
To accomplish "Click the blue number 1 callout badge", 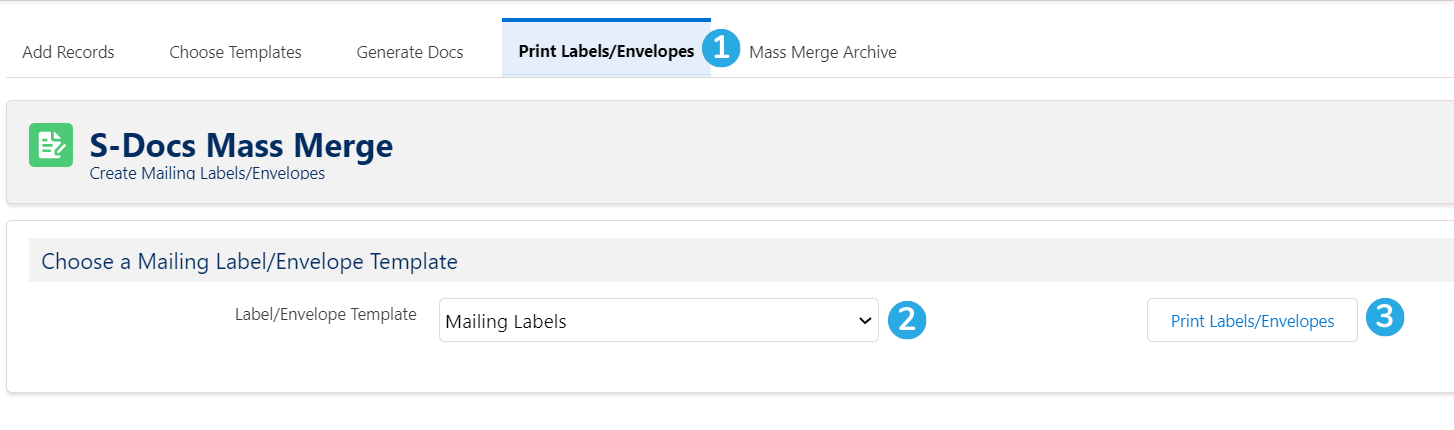I will pos(721,49).
